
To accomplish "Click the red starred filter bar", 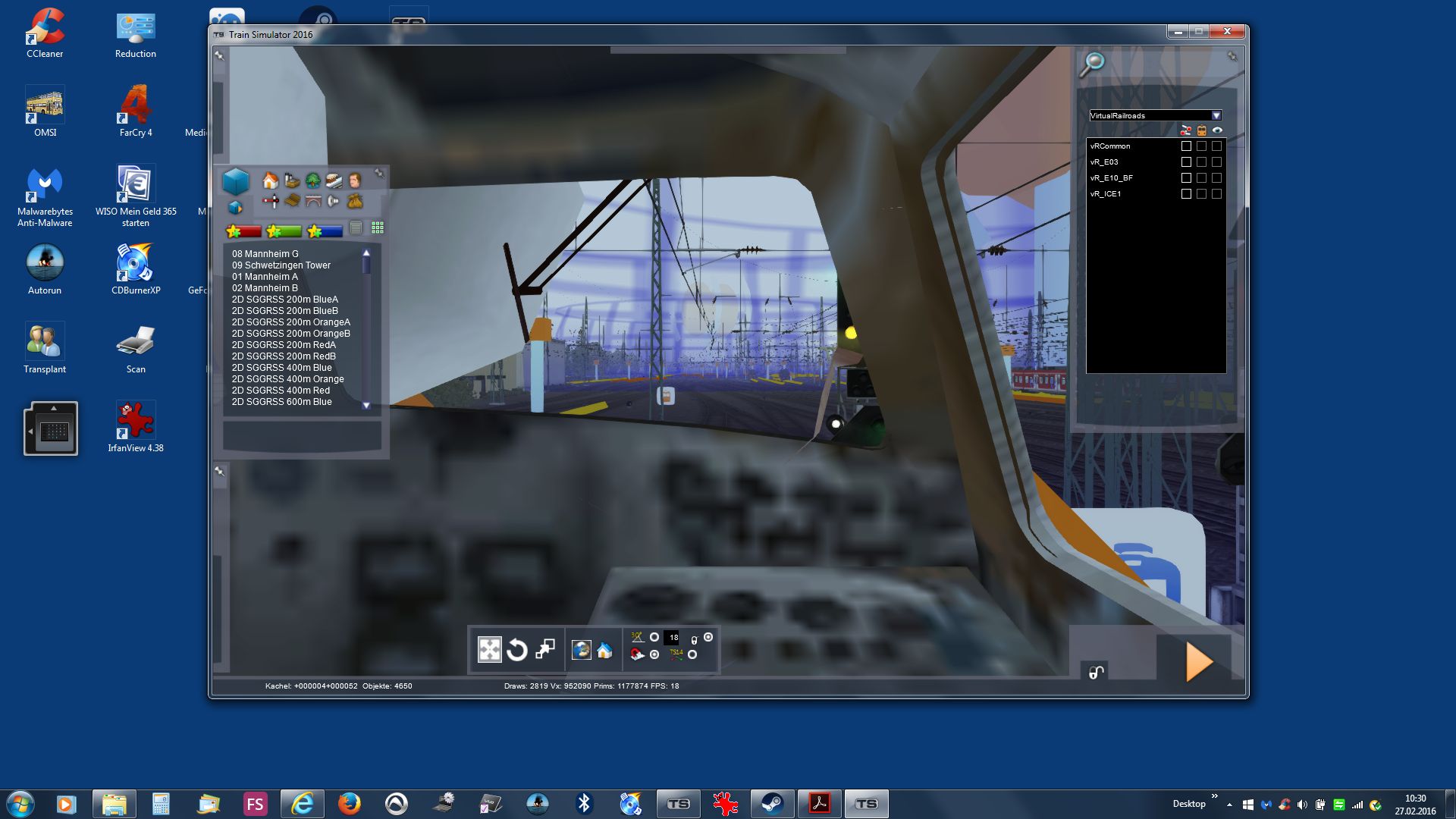I will 244,231.
